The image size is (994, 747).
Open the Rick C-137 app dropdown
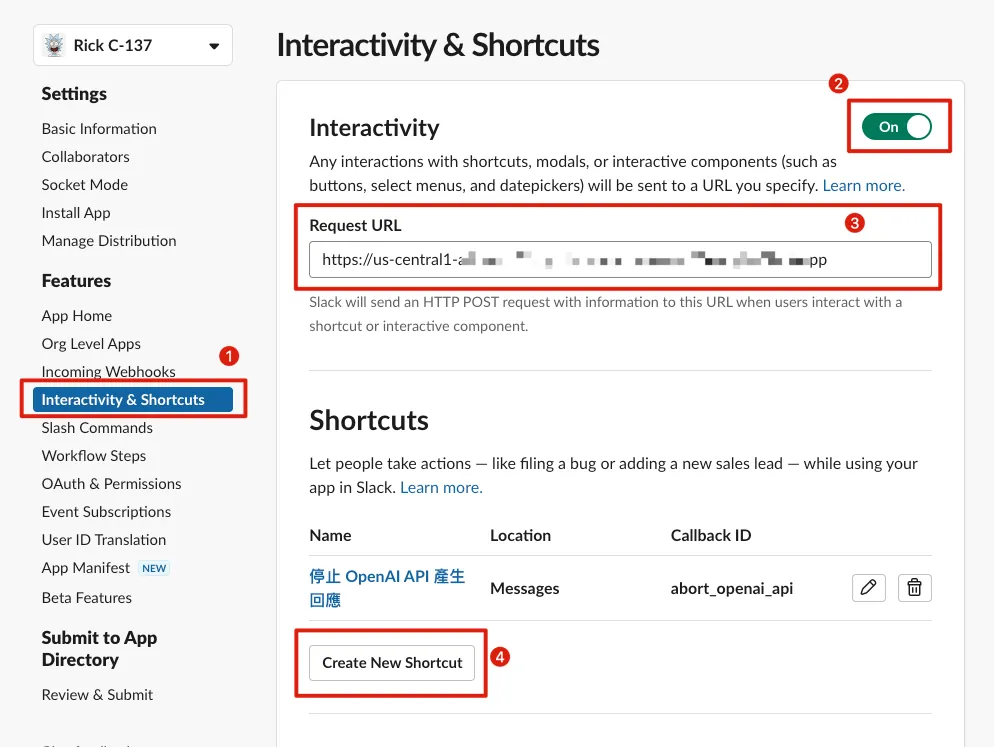(x=213, y=46)
